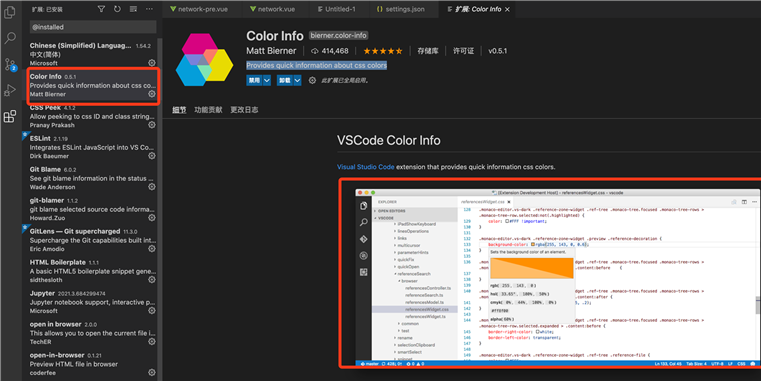Click publisher name Matt Bierner
This screenshot has width=761, height=381.
coord(271,50)
